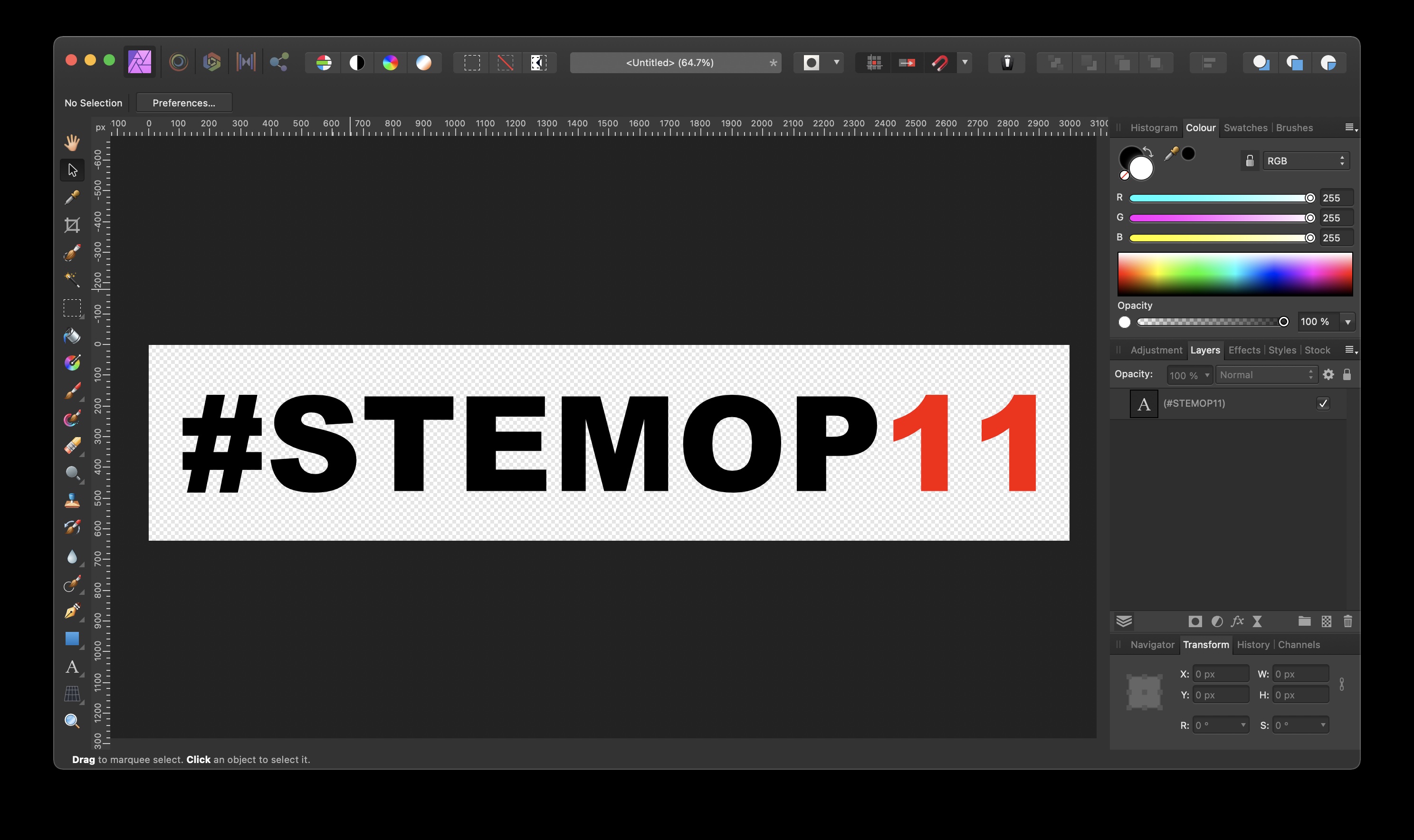Expand the colour Opacity 100 % dropdown arrow
Image resolution: width=1414 pixels, height=840 pixels.
click(1348, 322)
